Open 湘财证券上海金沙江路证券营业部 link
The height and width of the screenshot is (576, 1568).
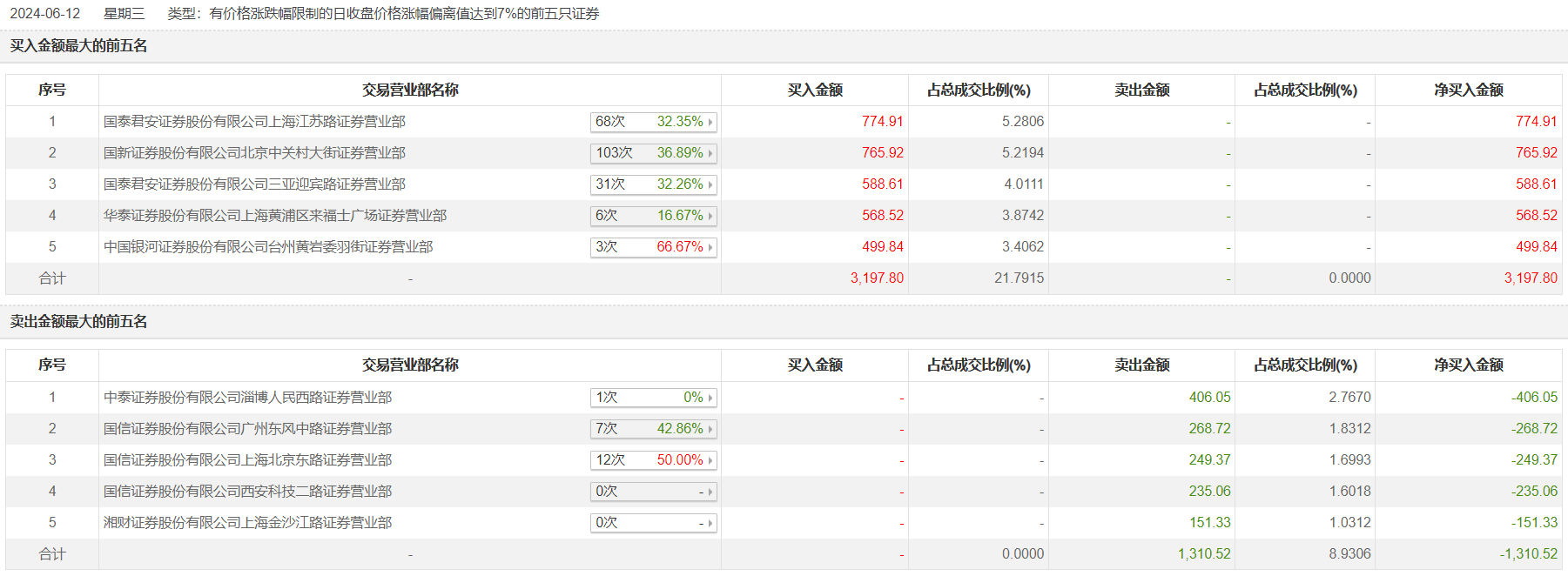click(247, 523)
